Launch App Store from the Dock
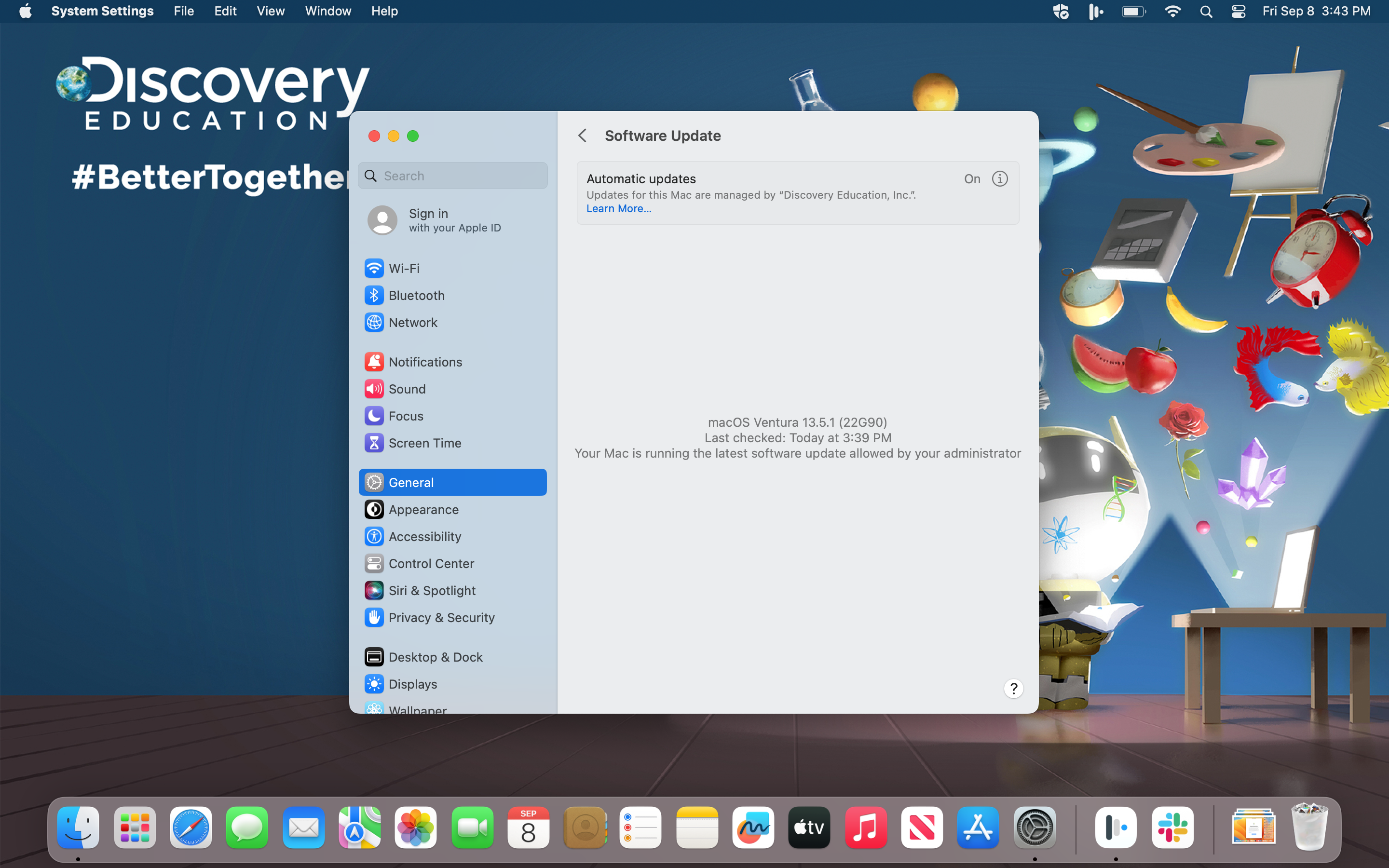 point(978,827)
